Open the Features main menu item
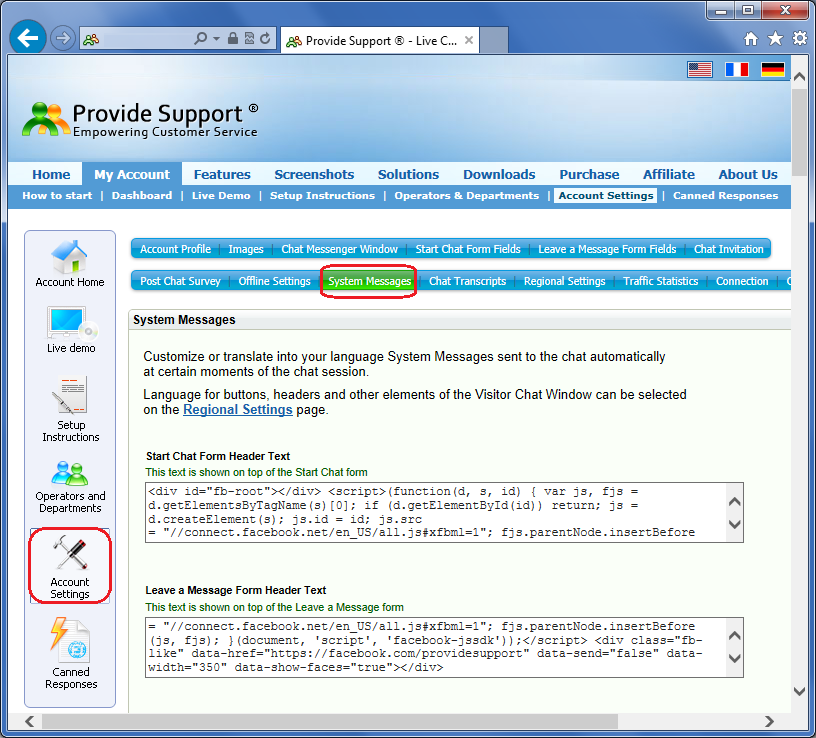 pyautogui.click(x=222, y=174)
